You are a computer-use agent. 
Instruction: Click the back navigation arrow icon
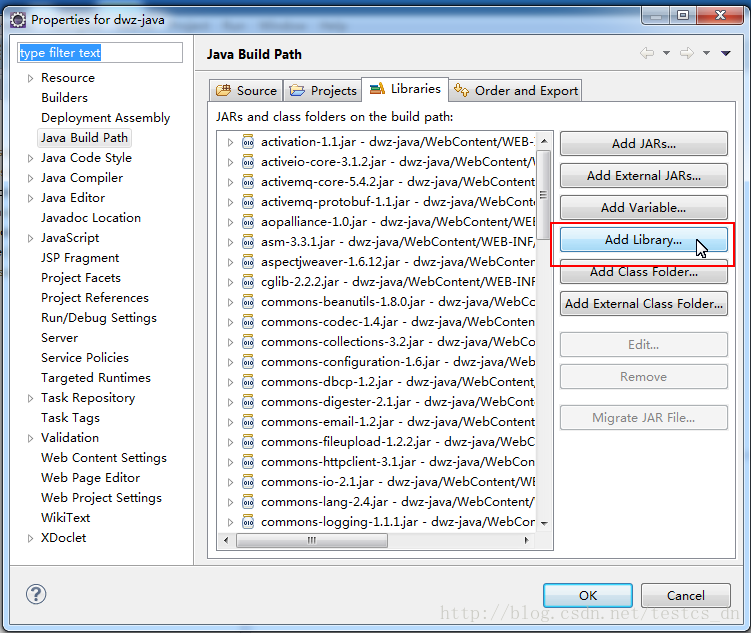pyautogui.click(x=647, y=54)
